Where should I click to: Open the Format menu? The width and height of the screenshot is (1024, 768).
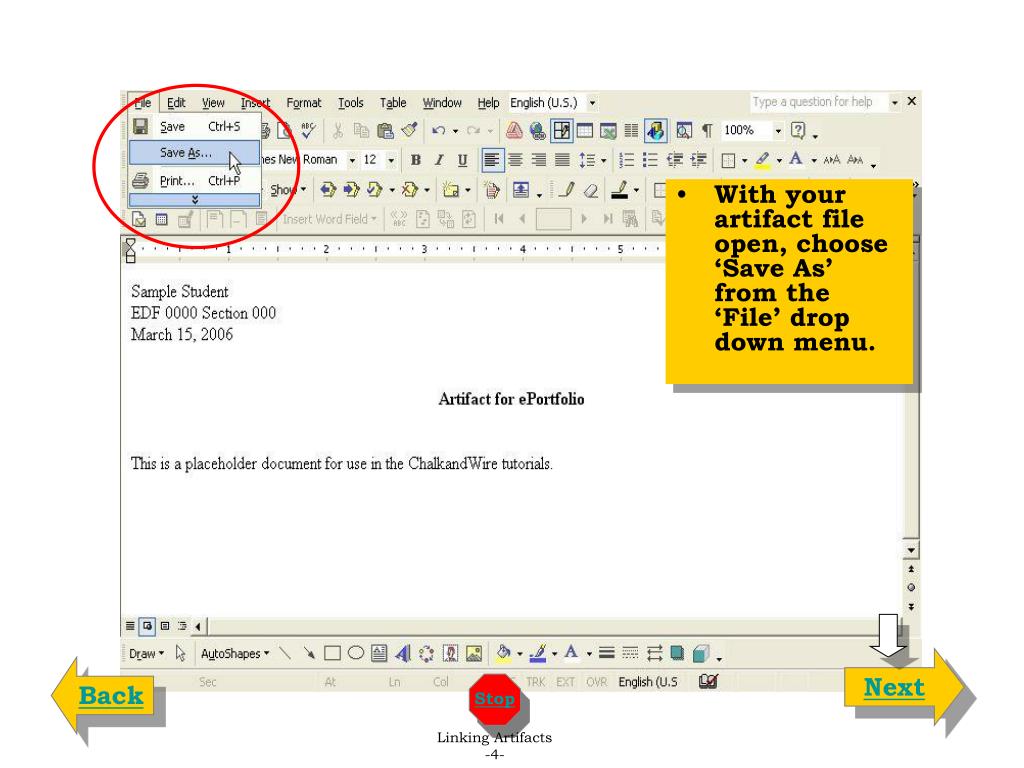pyautogui.click(x=304, y=103)
